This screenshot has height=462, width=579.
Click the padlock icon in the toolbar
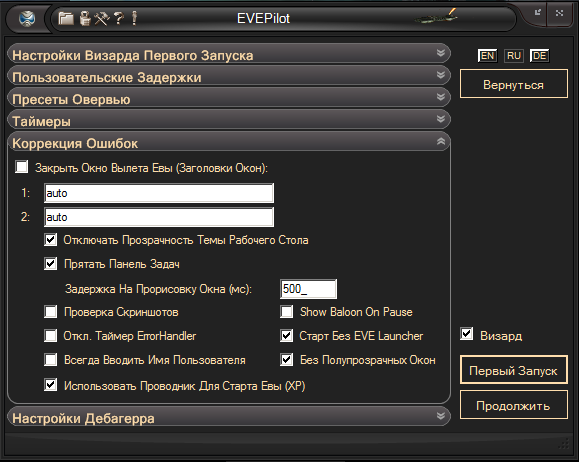click(x=85, y=18)
